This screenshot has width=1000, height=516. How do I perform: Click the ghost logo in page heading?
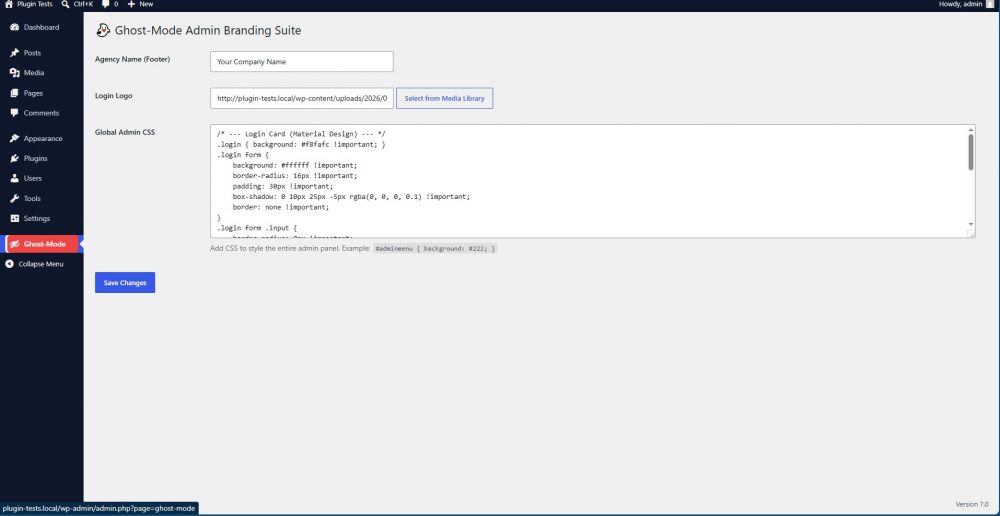[x=103, y=30]
